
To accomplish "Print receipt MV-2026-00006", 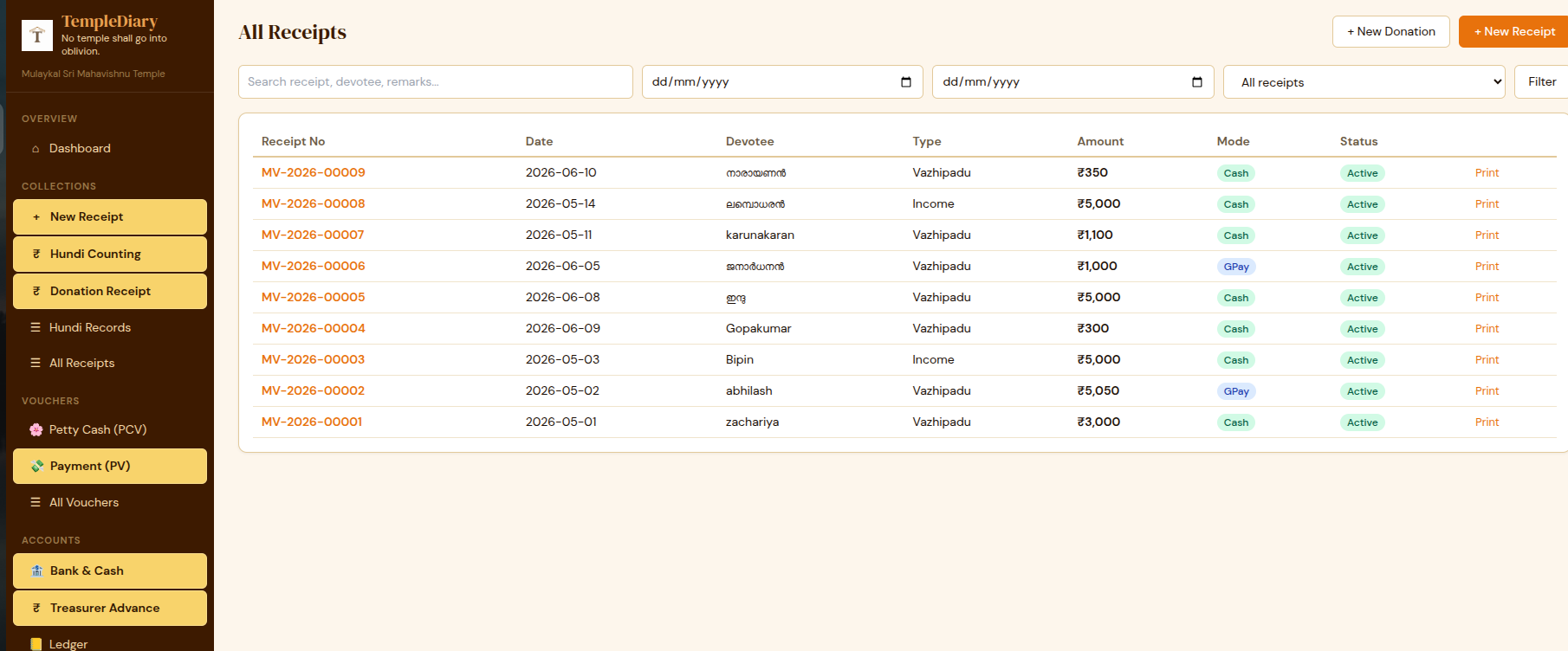I will 1487,267.
